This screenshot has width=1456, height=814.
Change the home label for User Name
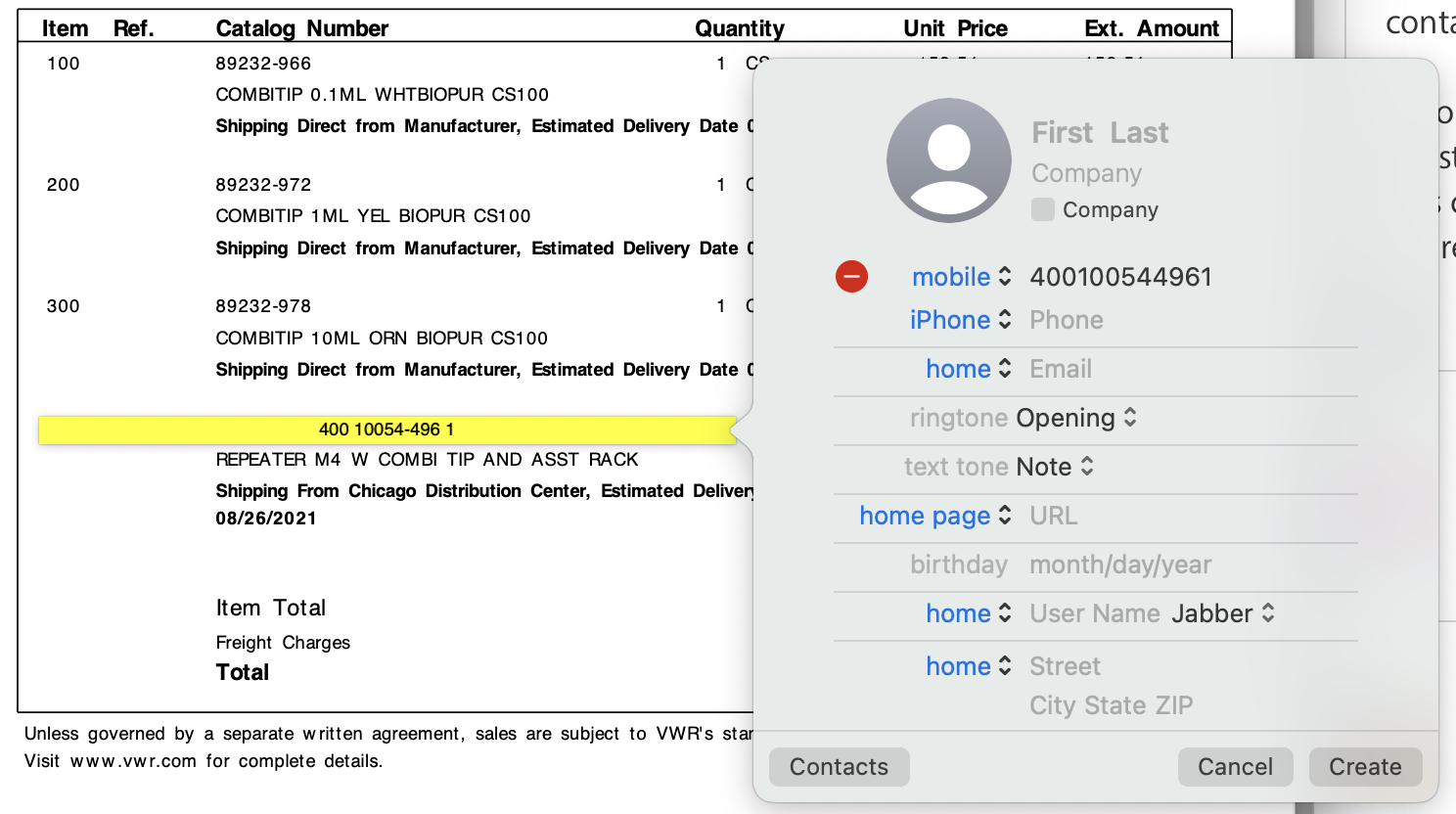point(969,613)
